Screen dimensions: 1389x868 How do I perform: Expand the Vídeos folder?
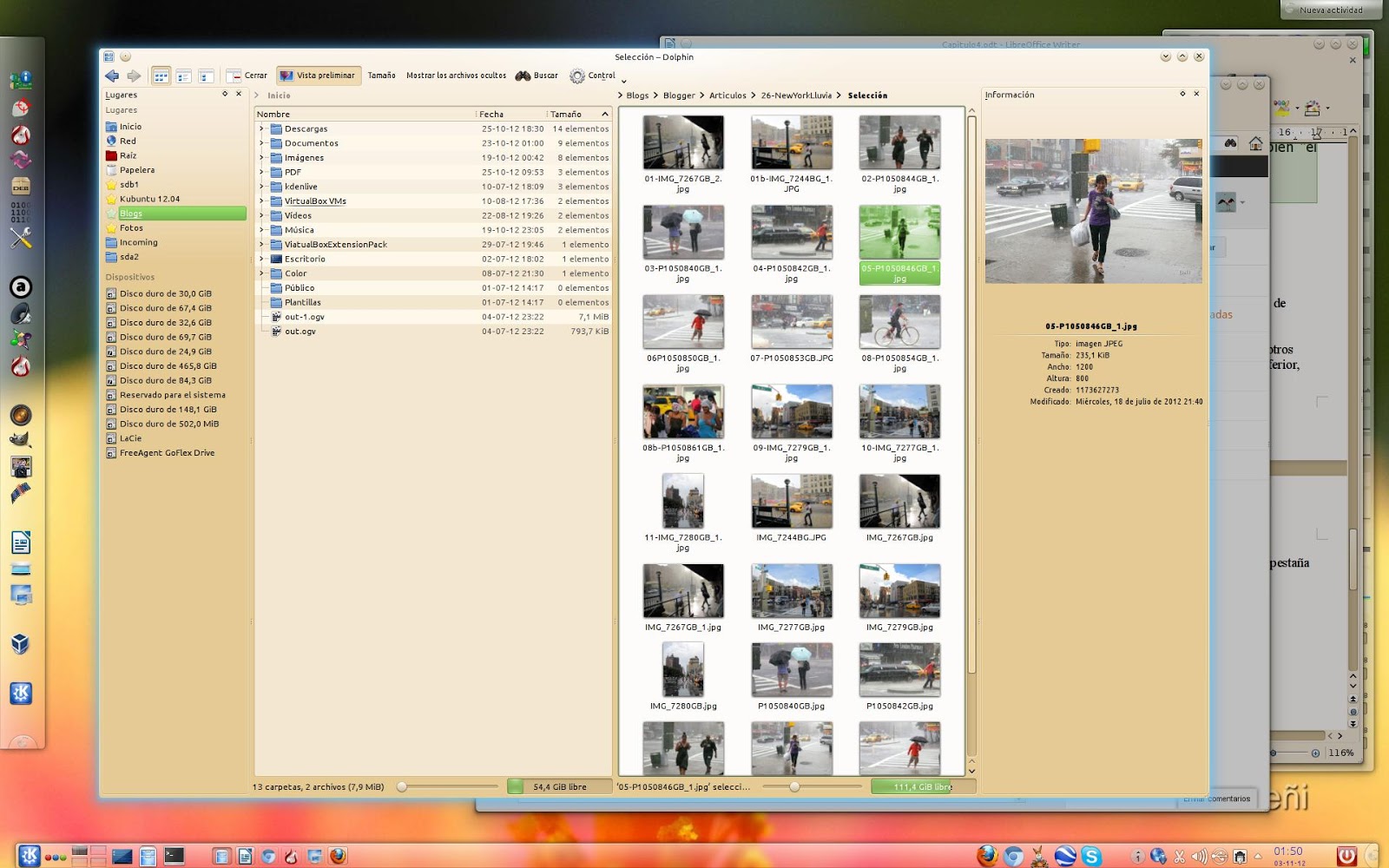[261, 215]
